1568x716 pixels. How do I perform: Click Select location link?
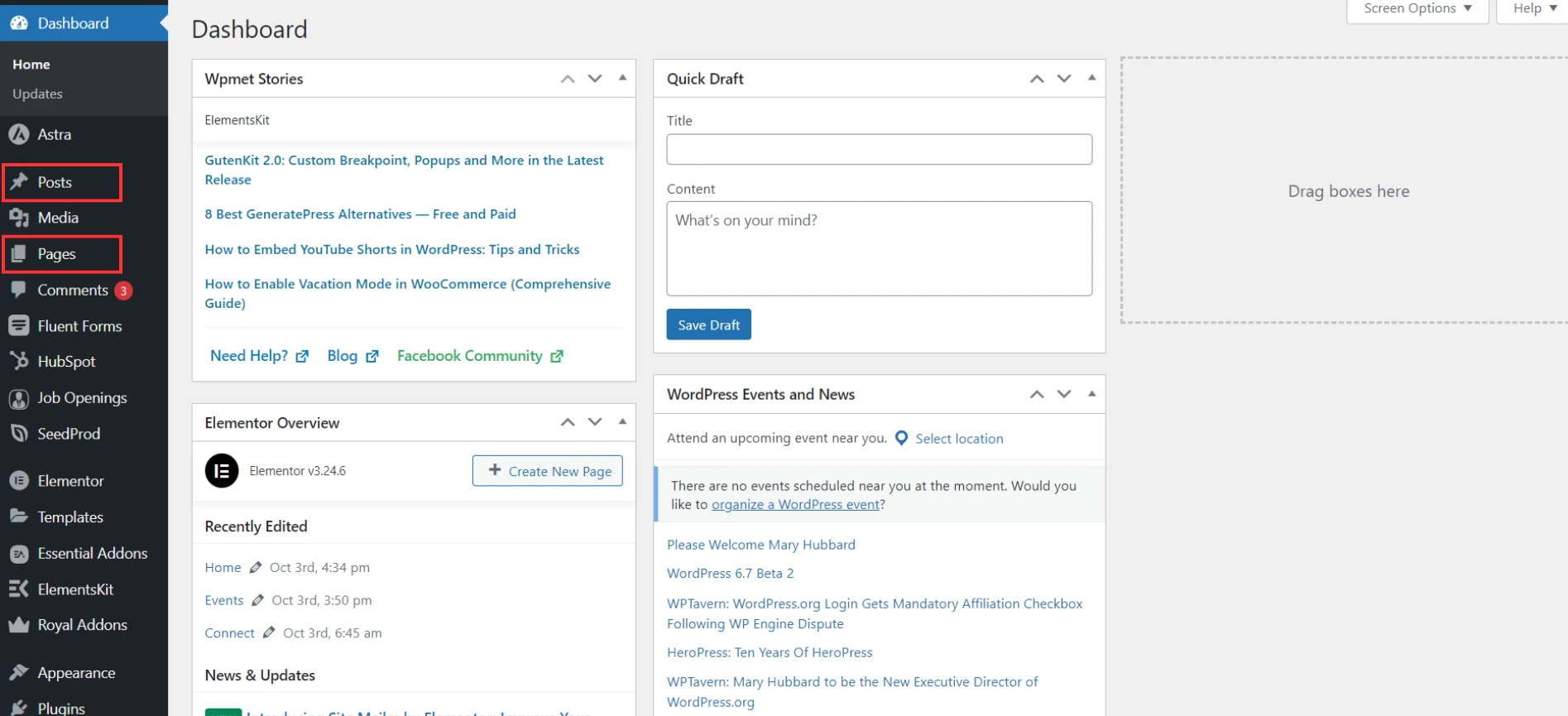[x=959, y=439]
